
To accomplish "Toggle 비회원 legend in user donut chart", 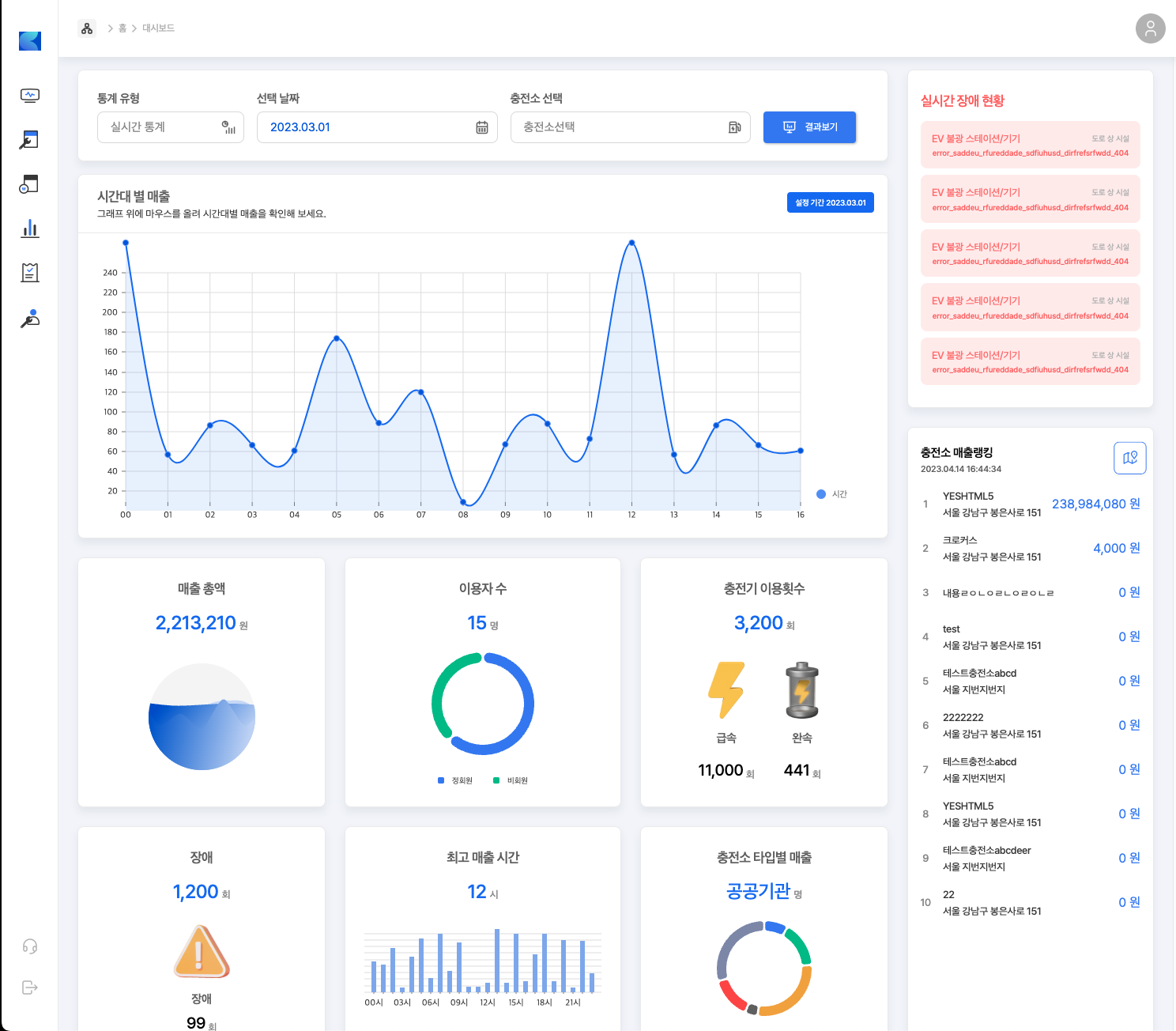I will pos(511,780).
